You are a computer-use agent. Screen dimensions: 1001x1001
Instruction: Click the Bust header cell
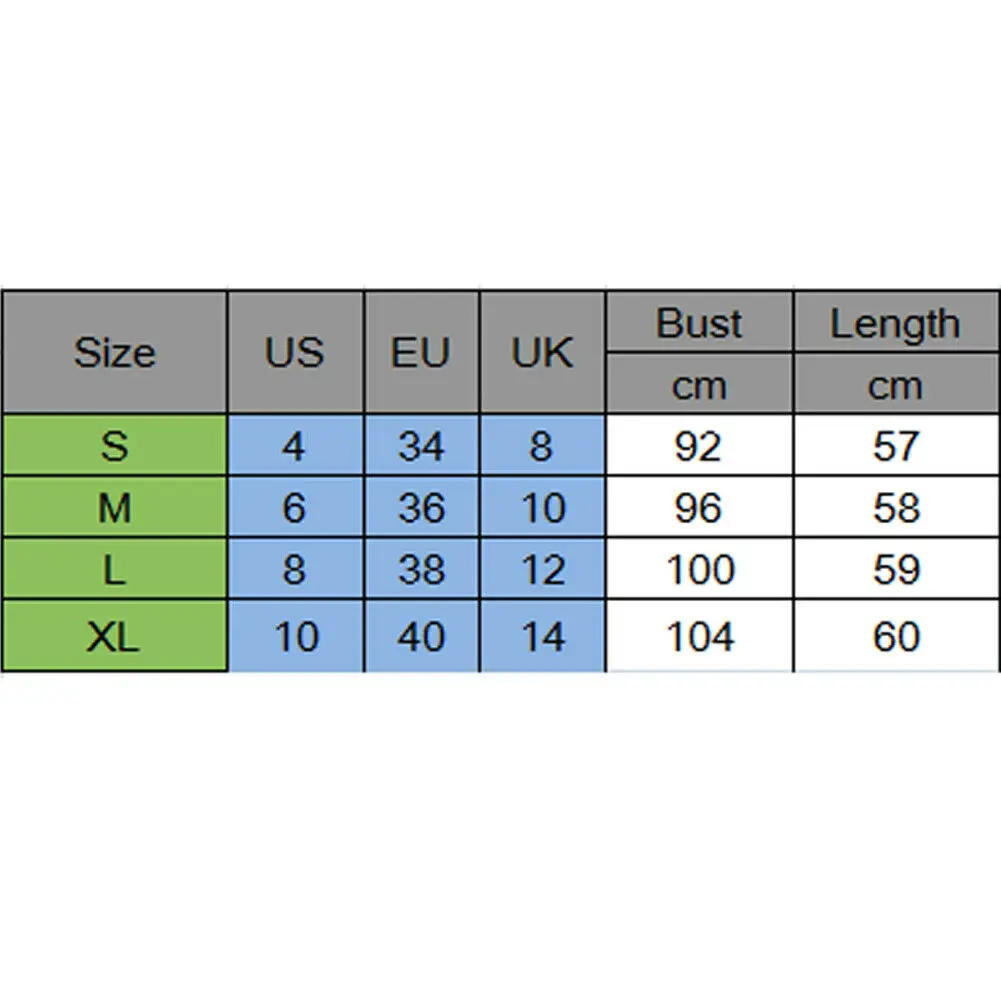coord(700,322)
